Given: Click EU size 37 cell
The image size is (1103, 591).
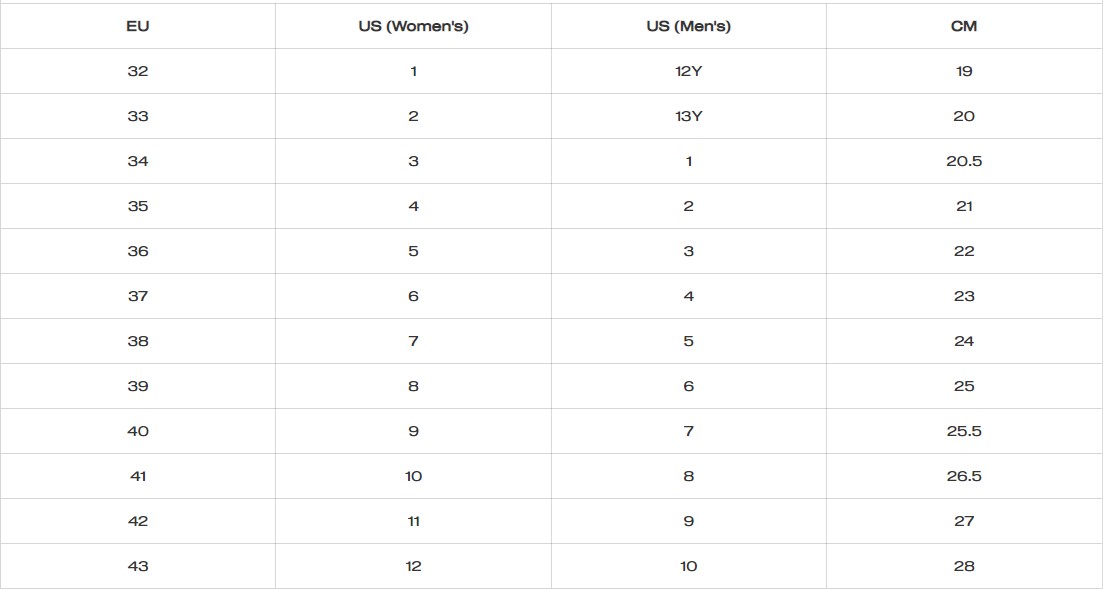Looking at the screenshot, I should coord(138,296).
